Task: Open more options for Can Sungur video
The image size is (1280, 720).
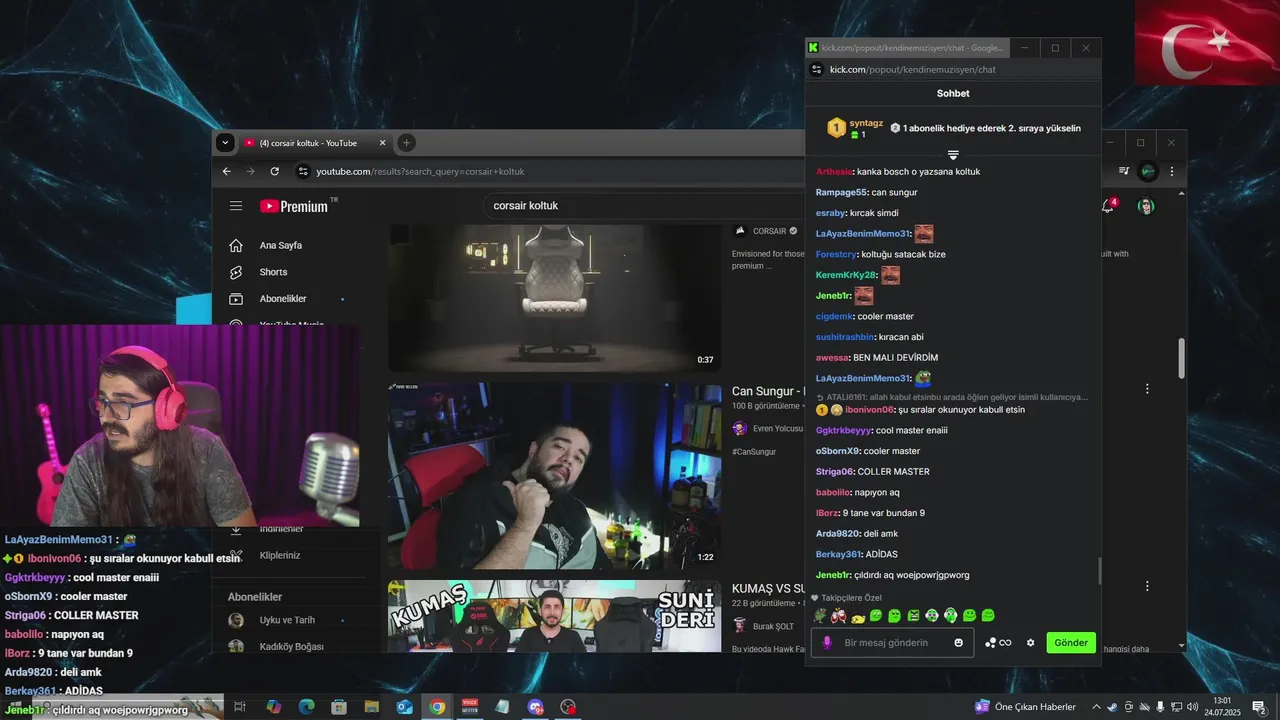Action: pyautogui.click(x=1147, y=388)
